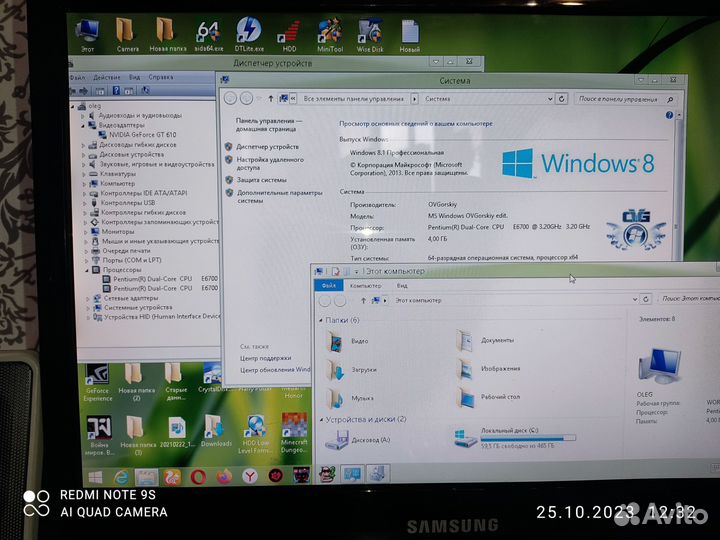Open the DTLite.exe desktop icon
Viewport: 720px width, 540px height.
(x=249, y=35)
